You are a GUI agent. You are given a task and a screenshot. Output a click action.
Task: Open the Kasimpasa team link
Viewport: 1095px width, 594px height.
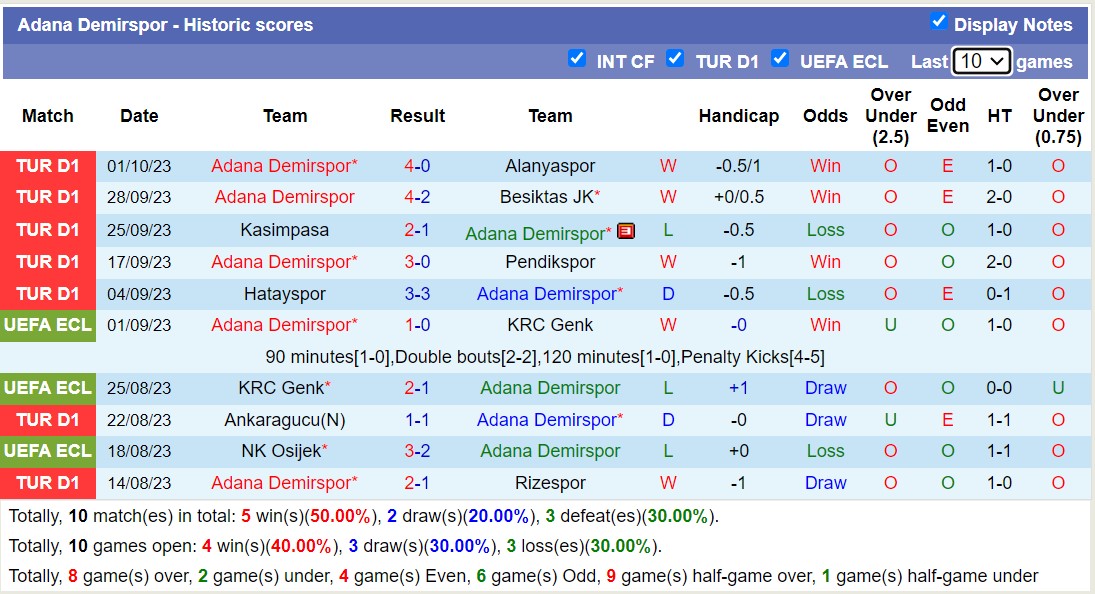(285, 229)
